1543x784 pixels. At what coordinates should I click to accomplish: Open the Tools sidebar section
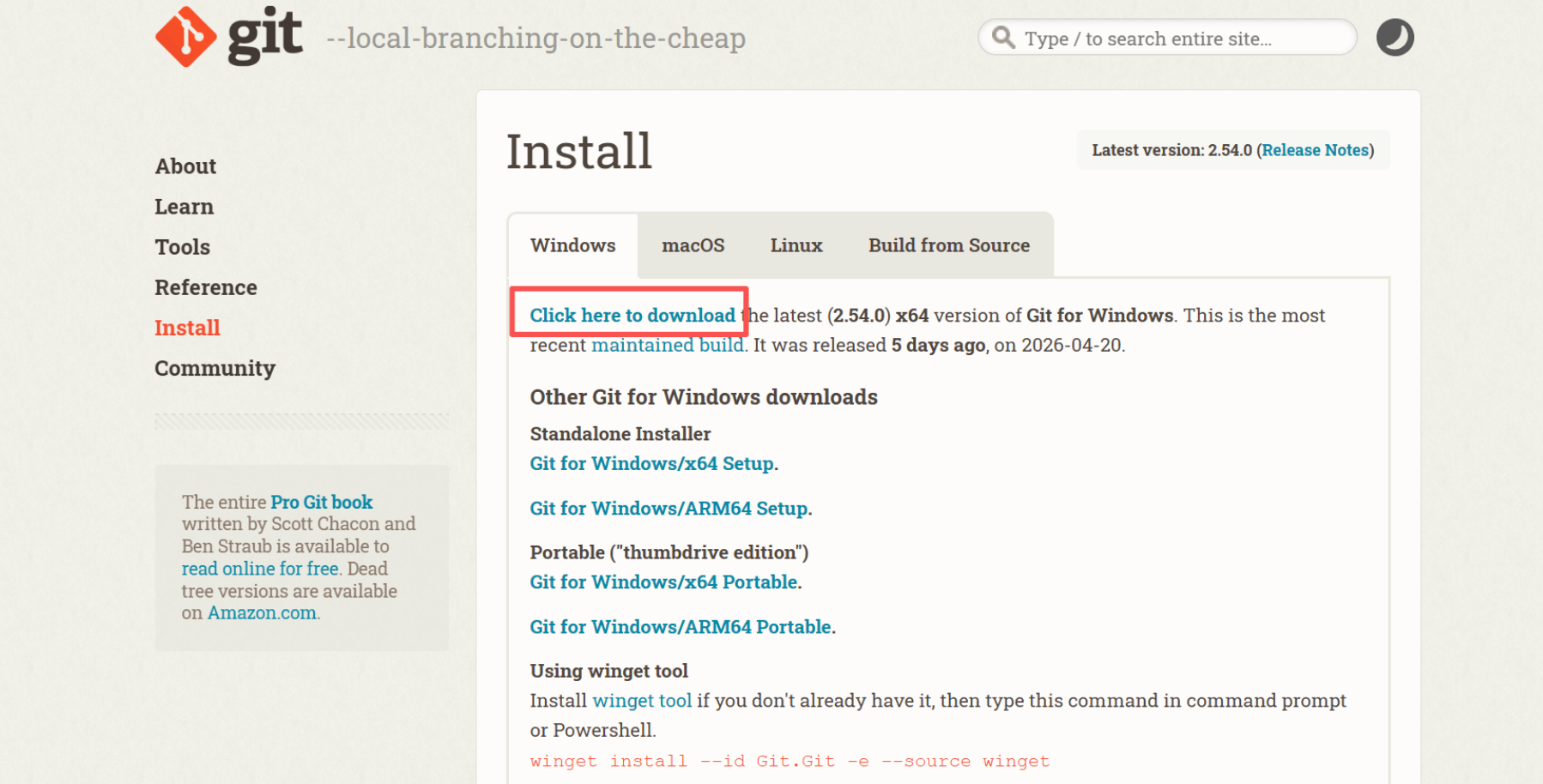182,247
